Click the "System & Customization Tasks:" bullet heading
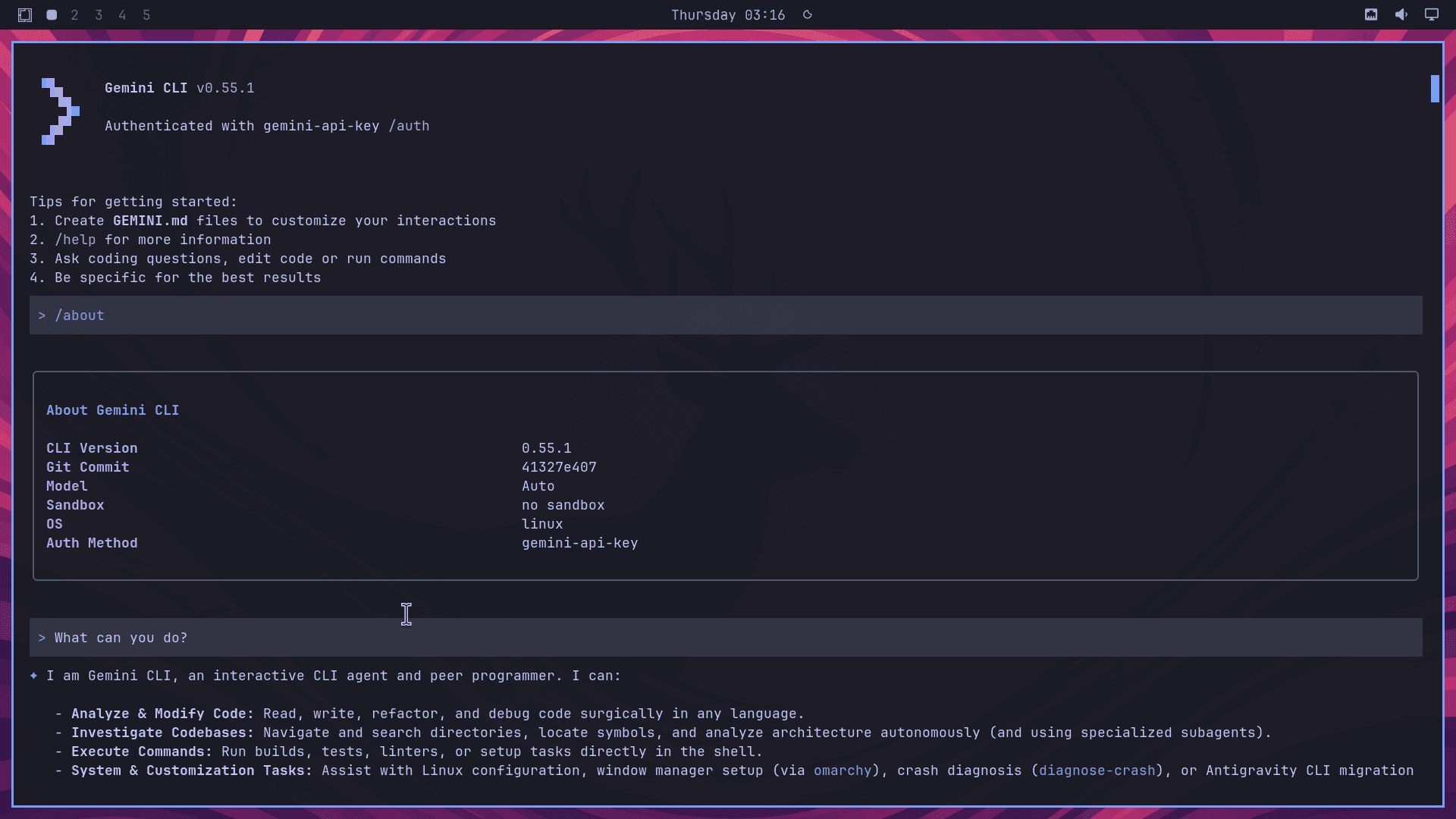Screen dimensions: 1456x819 tap(192, 770)
